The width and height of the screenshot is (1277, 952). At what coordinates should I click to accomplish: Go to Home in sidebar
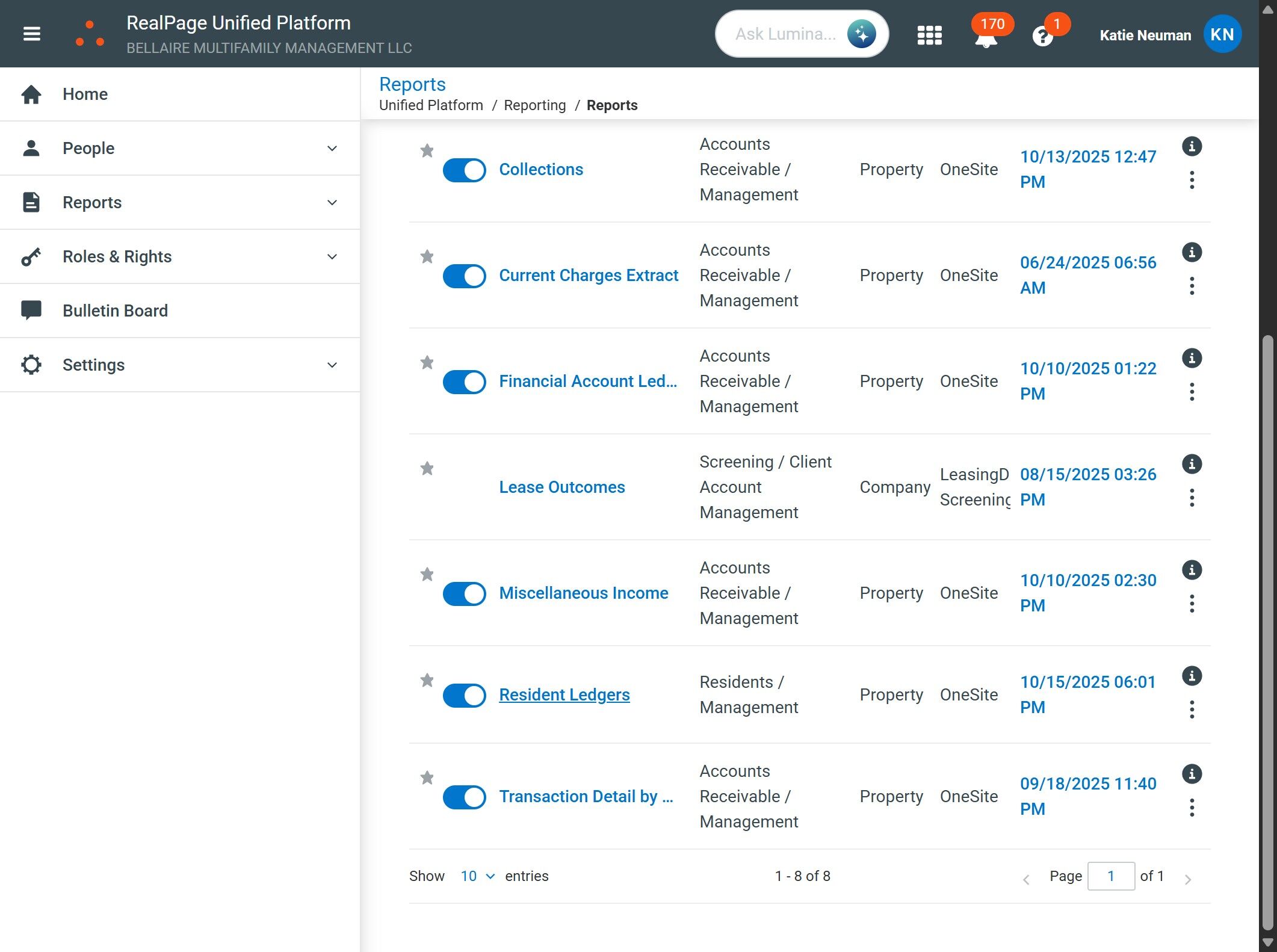click(85, 94)
